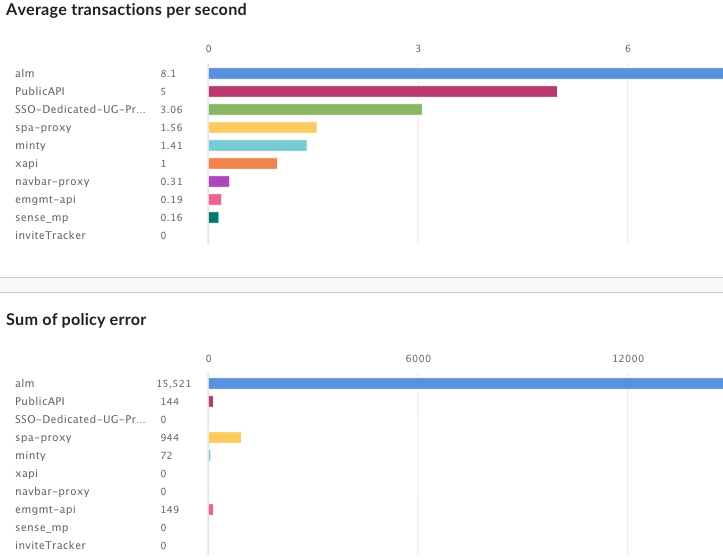The width and height of the screenshot is (723, 560).
Task: Click the 8.1 transactions value for alm
Action: (168, 73)
